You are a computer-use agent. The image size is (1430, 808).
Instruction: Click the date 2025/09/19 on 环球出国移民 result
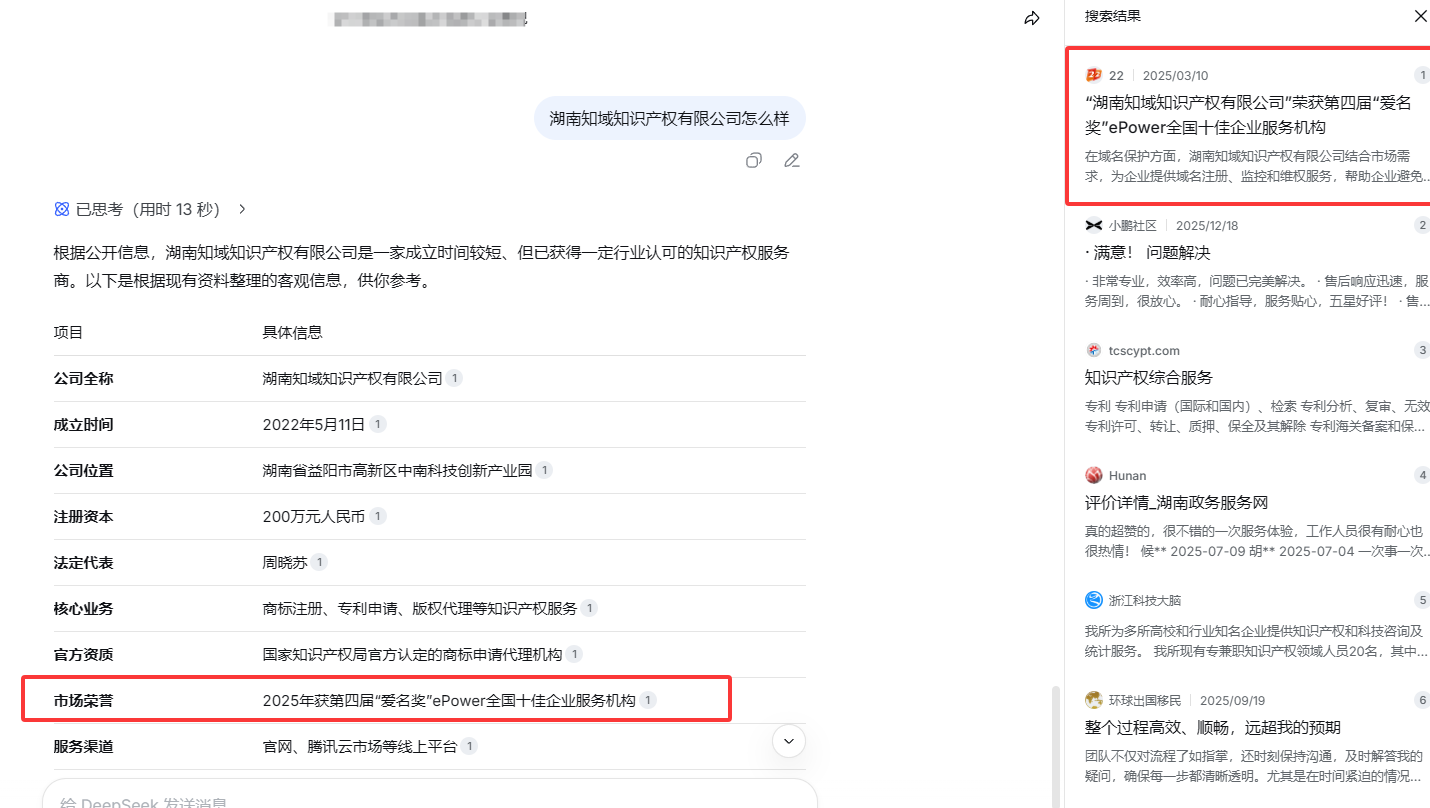coord(1232,700)
